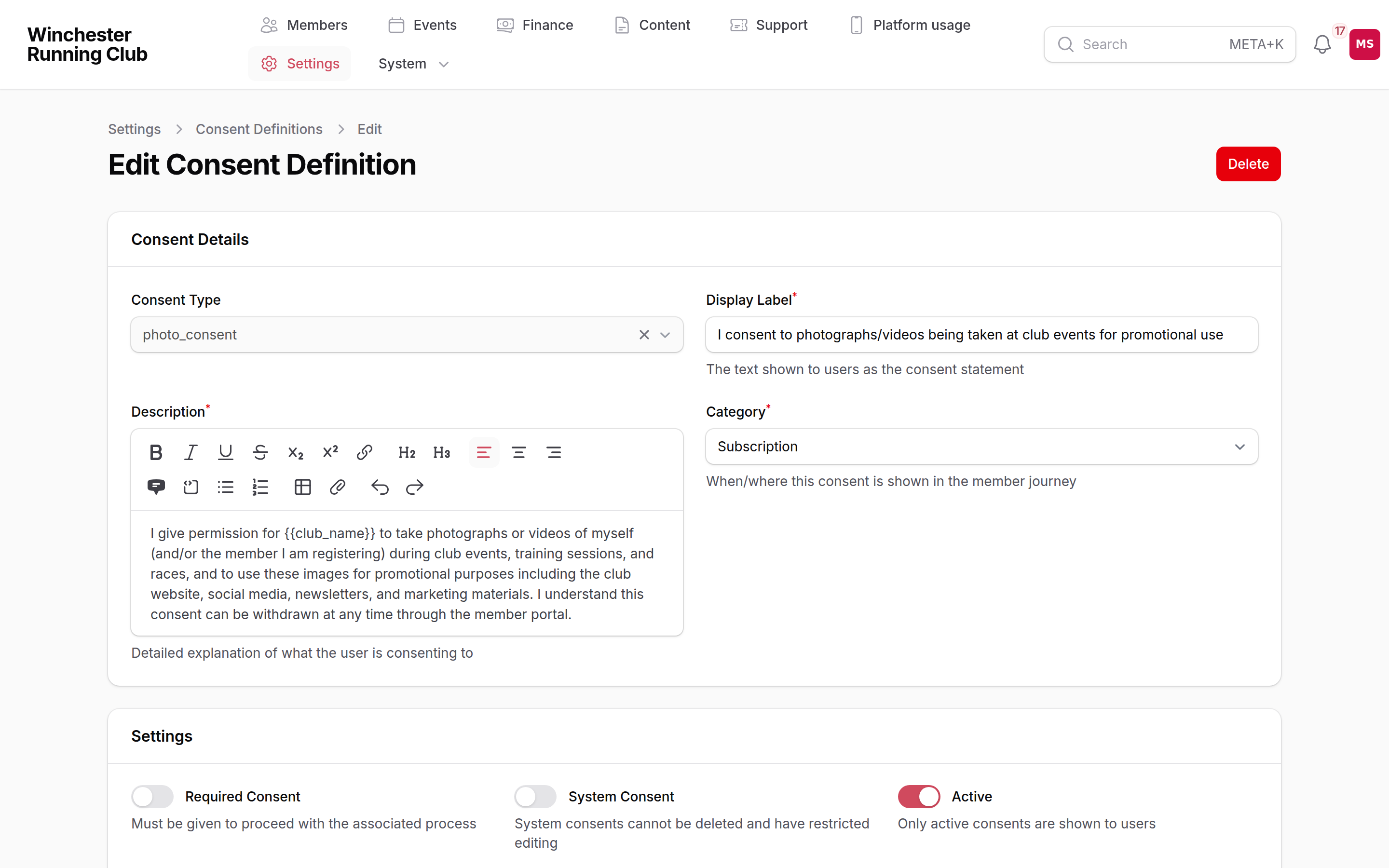The image size is (1389, 868).
Task: Enable the Required Consent toggle
Action: point(152,796)
